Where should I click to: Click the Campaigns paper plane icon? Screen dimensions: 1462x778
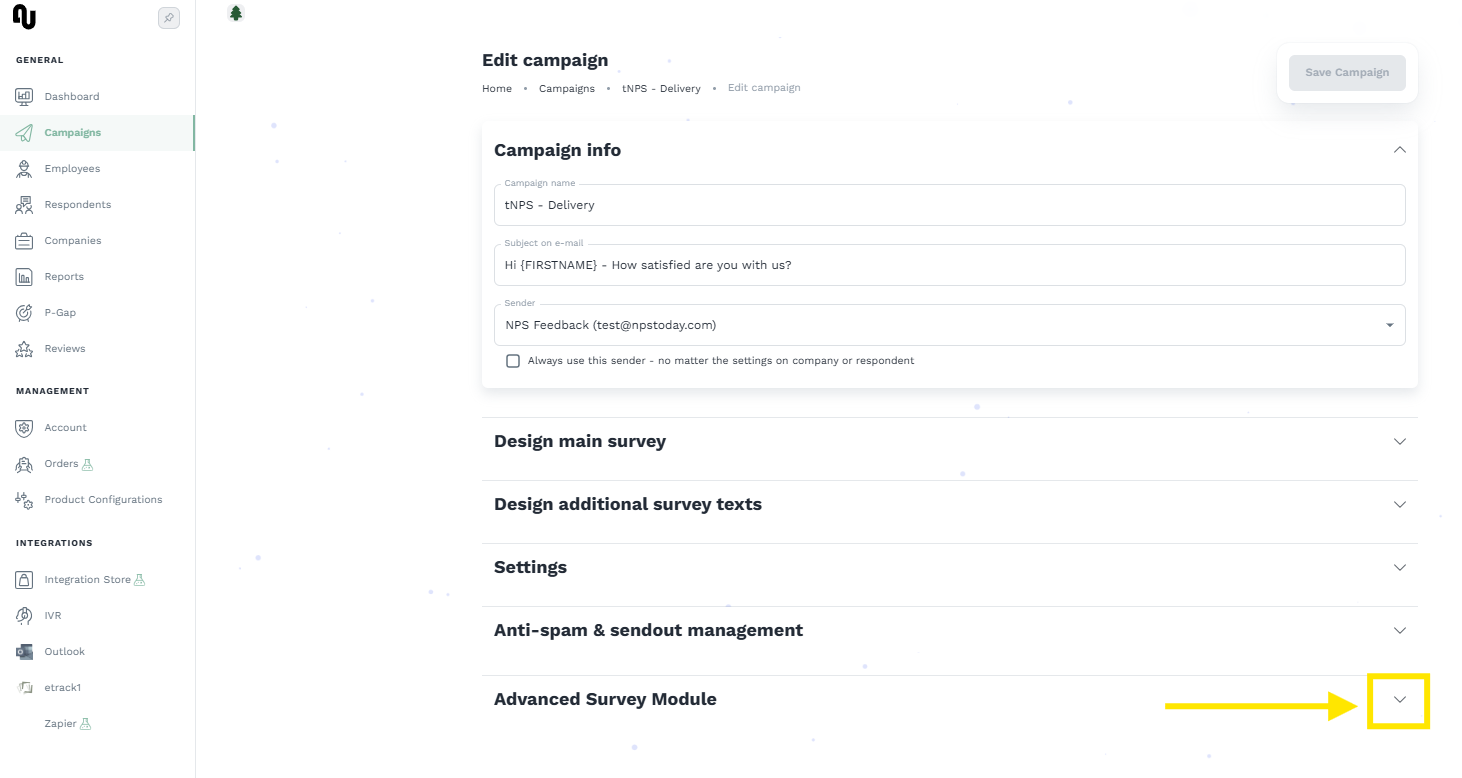pos(24,133)
